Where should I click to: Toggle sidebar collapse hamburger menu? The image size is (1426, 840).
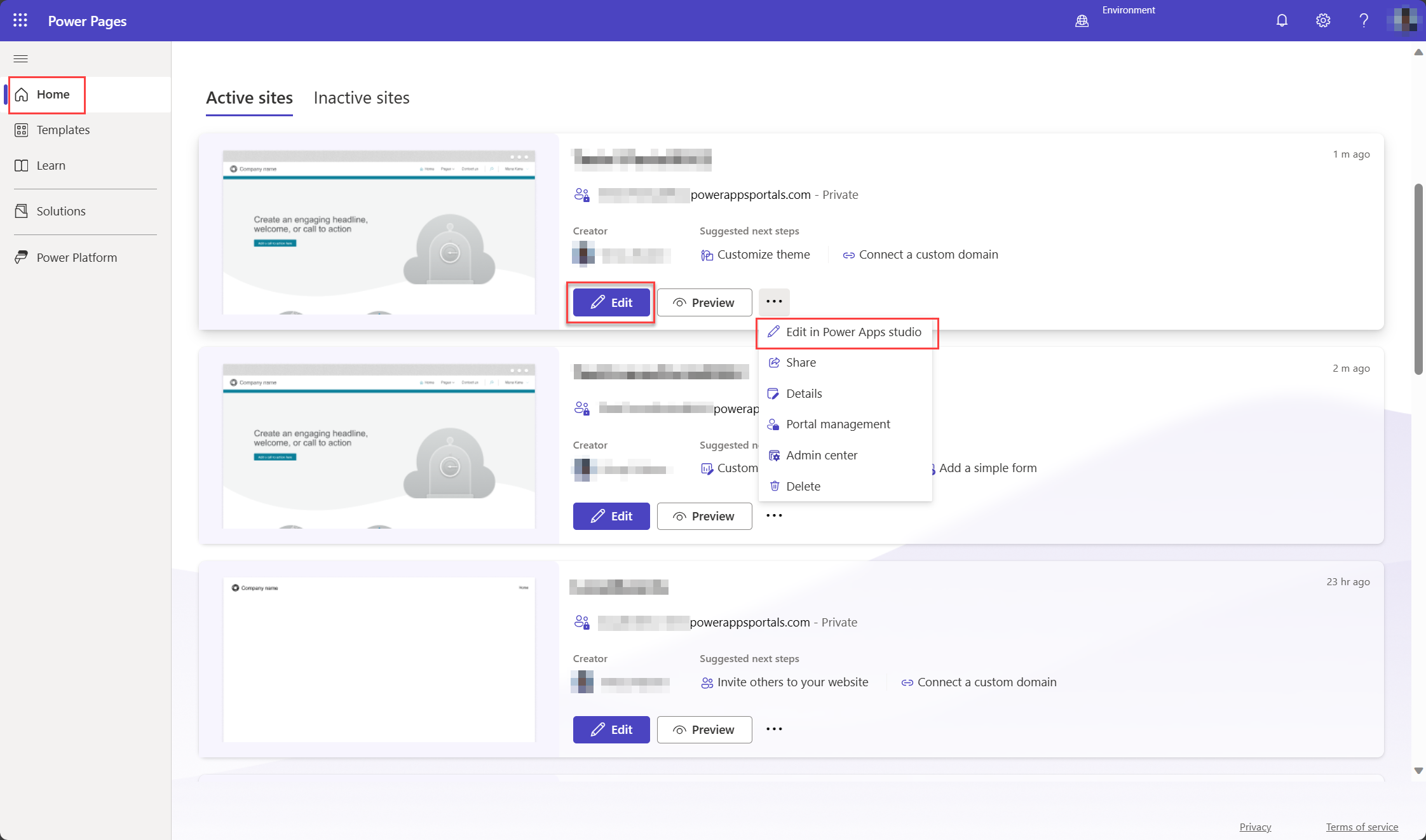coord(21,58)
